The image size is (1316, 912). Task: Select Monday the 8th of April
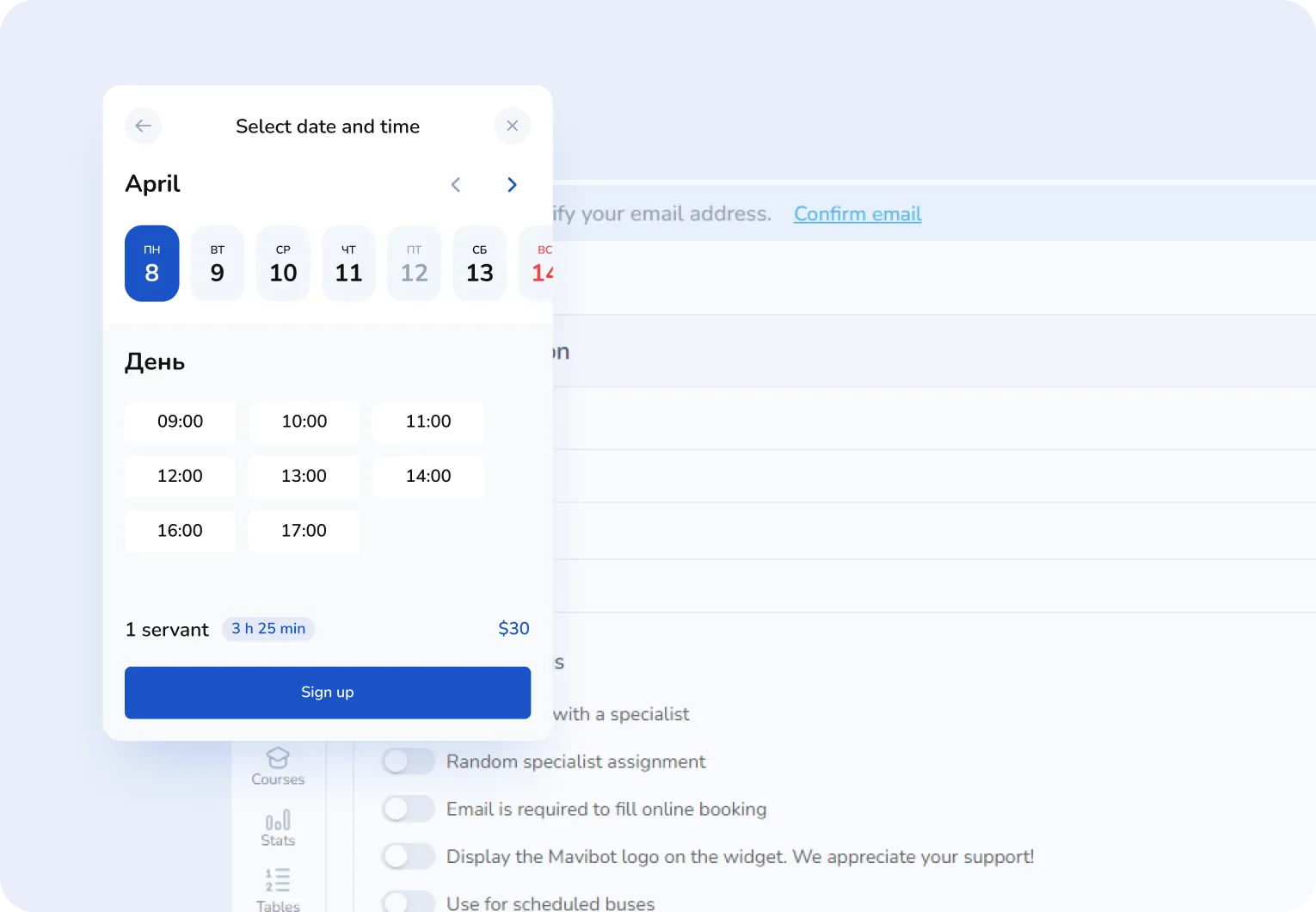coord(151,263)
